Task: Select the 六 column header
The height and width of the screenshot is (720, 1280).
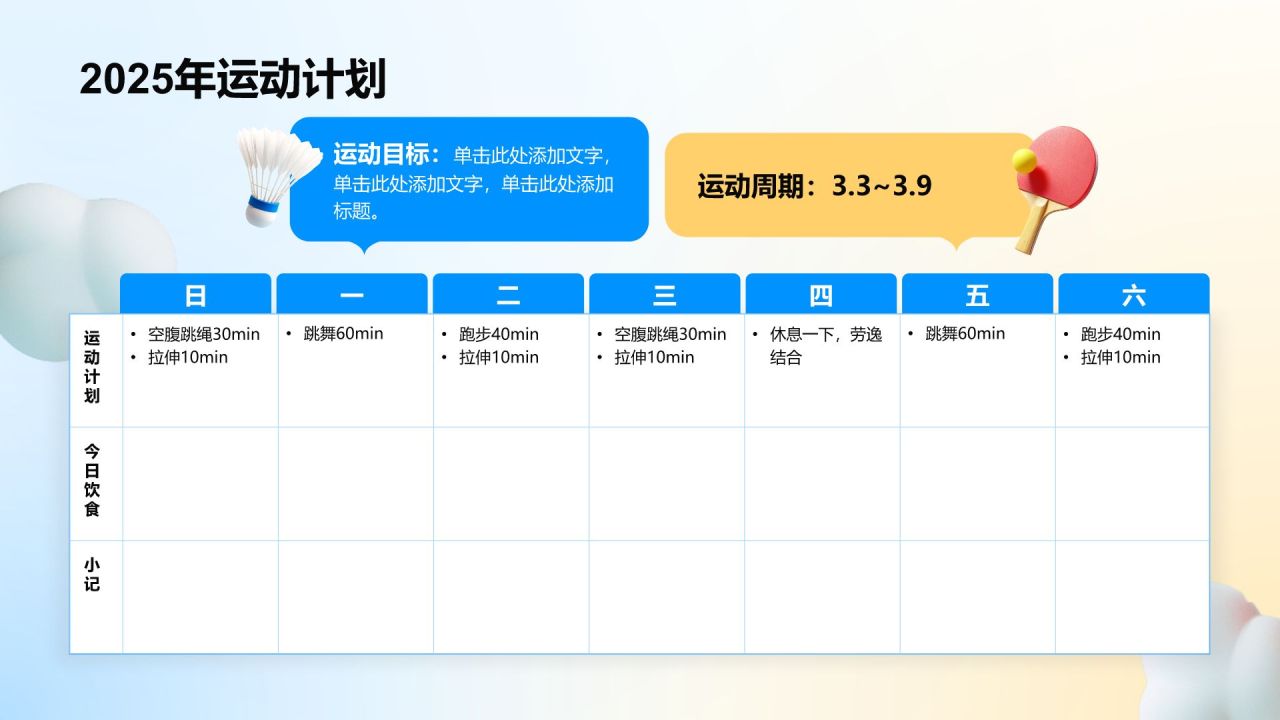Action: tap(1134, 294)
